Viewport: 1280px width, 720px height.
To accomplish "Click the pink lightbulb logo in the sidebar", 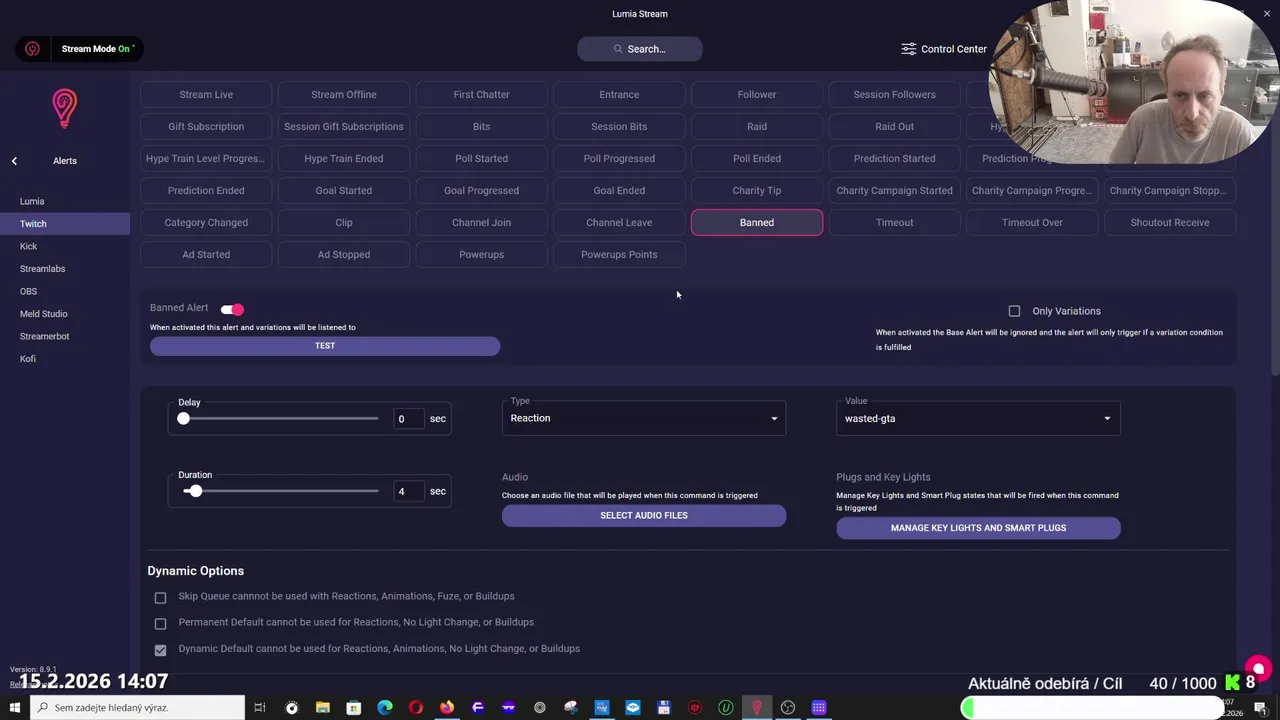I will point(64,109).
